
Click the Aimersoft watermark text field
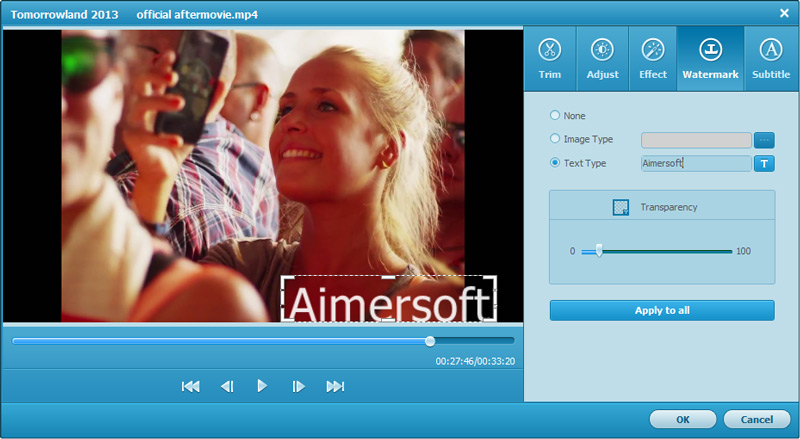(x=696, y=163)
